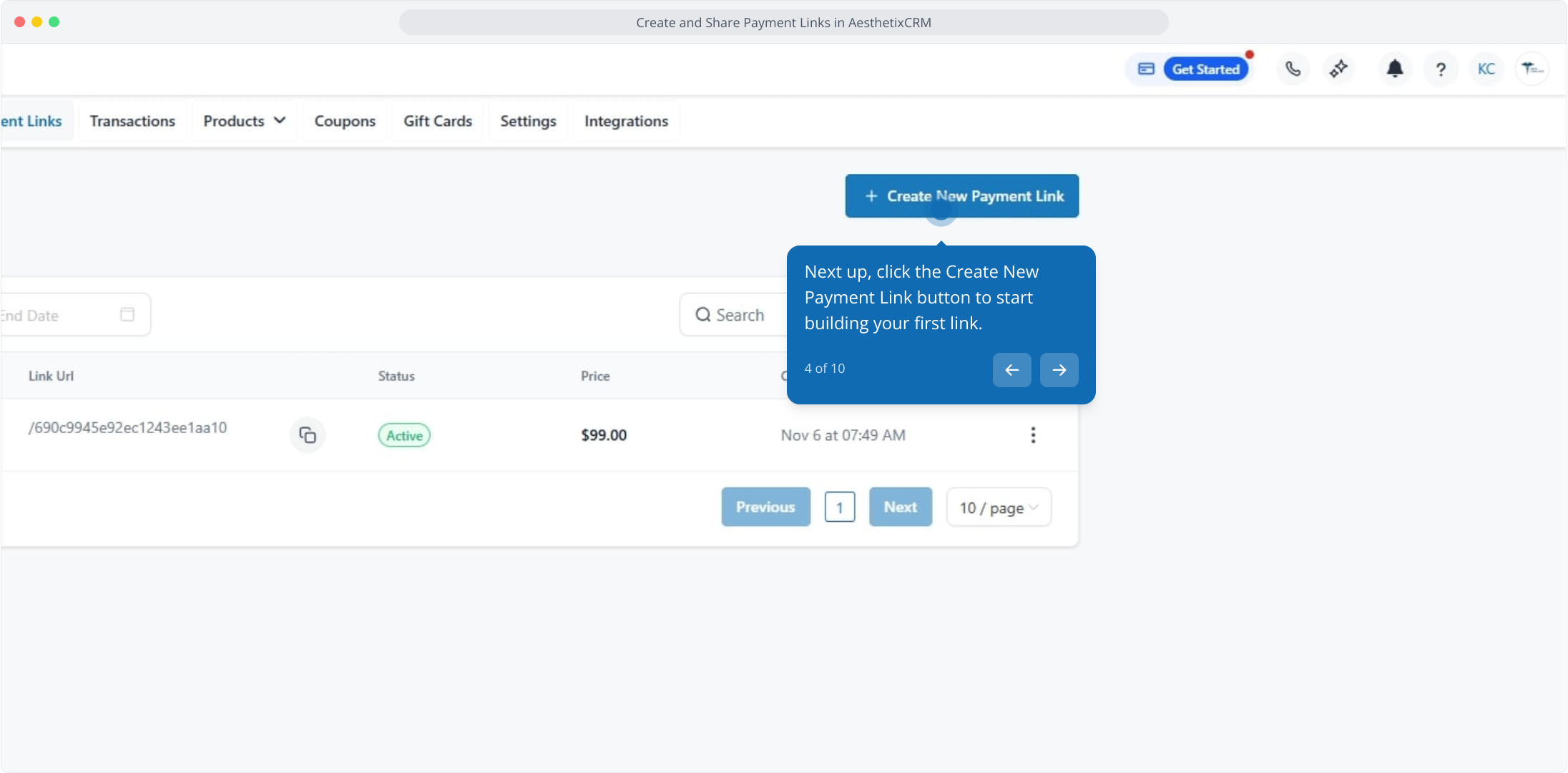
Task: Switch to the Transactions tab
Action: click(132, 121)
